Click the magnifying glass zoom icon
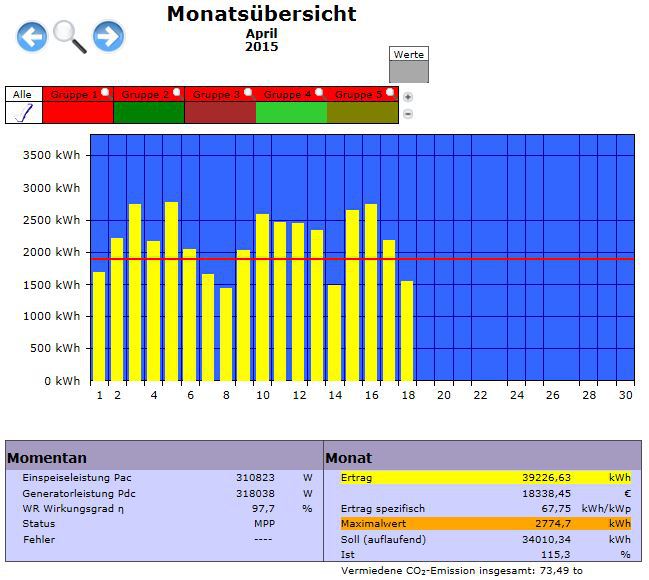Image resolution: width=649 pixels, height=580 pixels. [x=70, y=37]
